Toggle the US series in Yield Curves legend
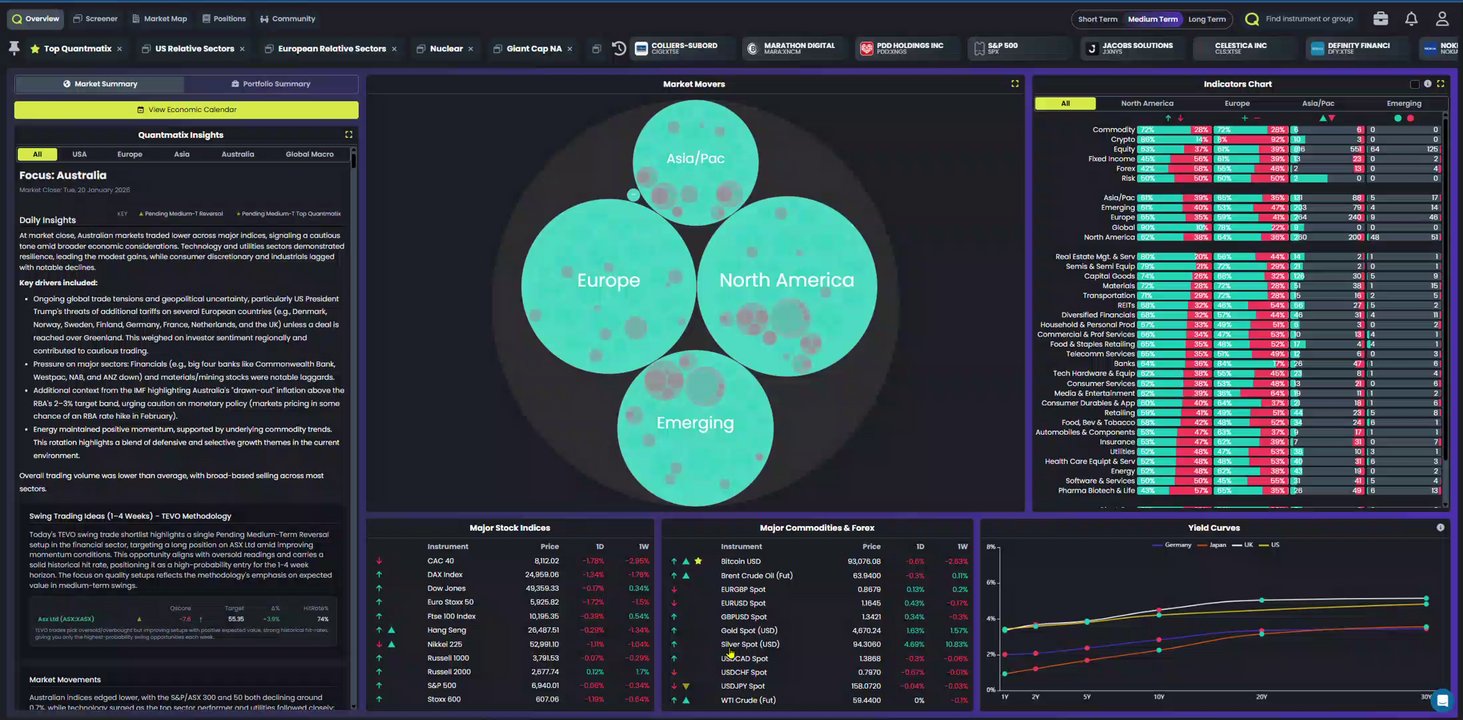The image size is (1463, 720). 1269,545
